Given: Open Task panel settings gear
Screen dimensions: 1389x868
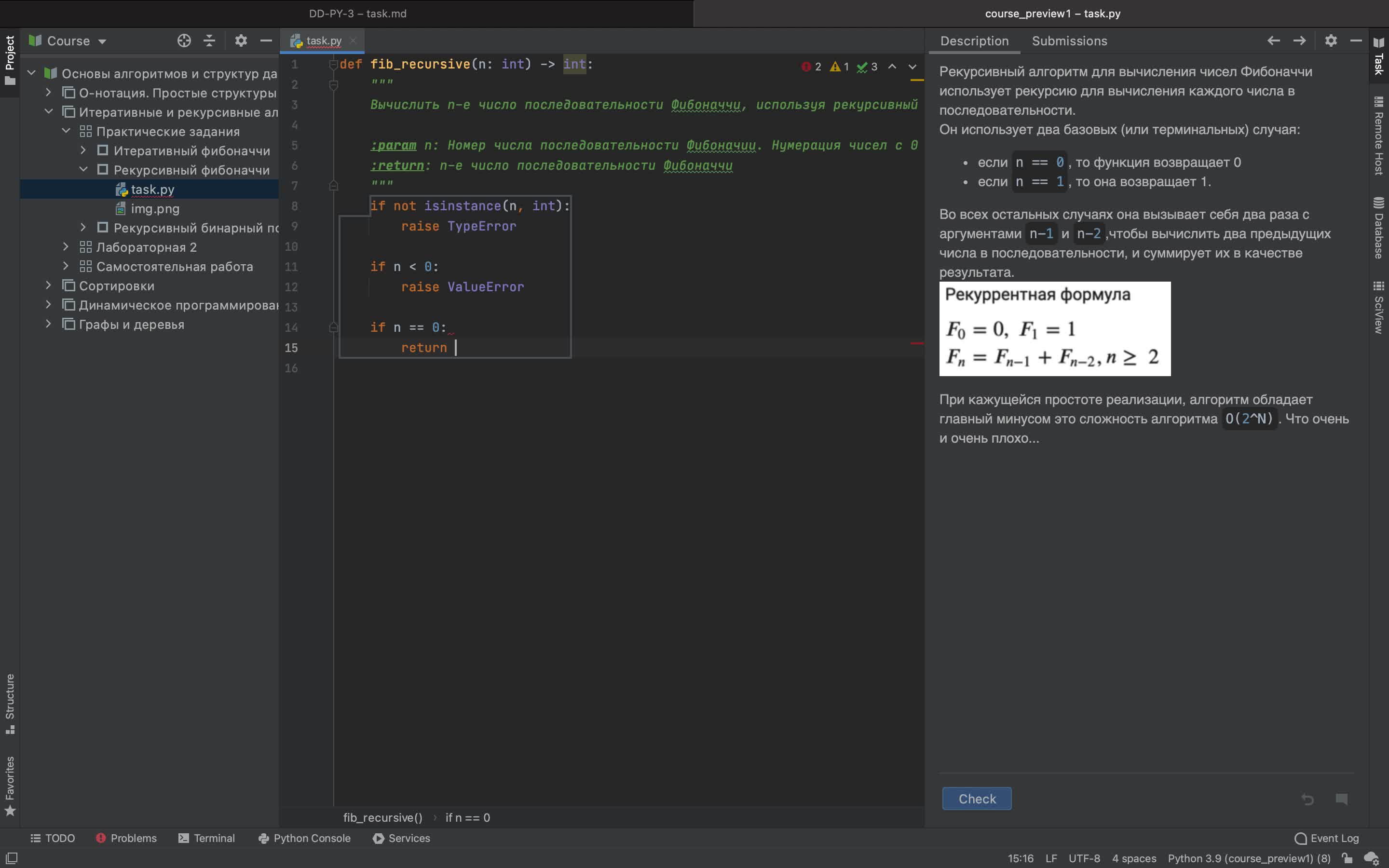Looking at the screenshot, I should click(x=1331, y=41).
